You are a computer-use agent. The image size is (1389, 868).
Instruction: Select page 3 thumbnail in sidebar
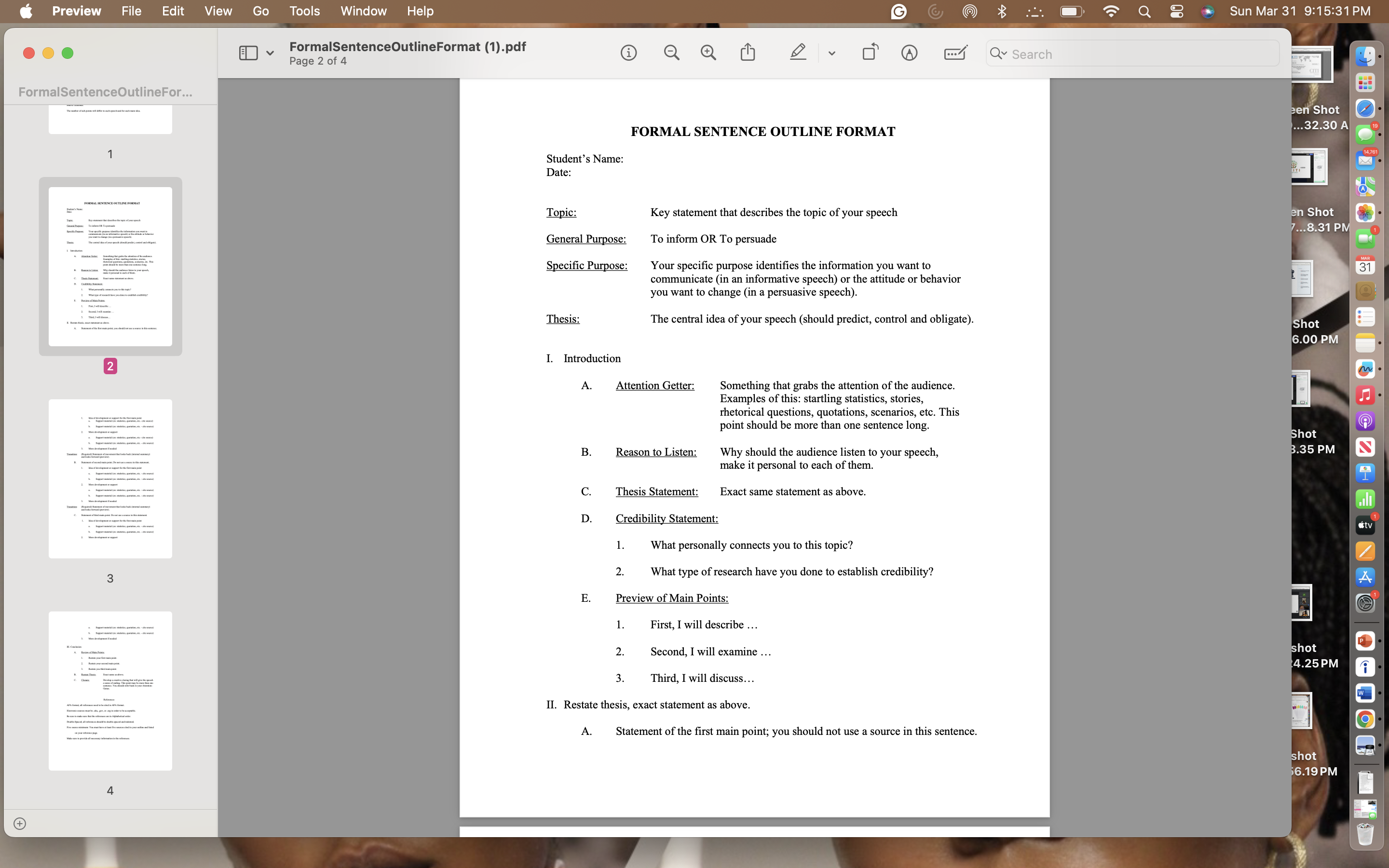pyautogui.click(x=110, y=478)
